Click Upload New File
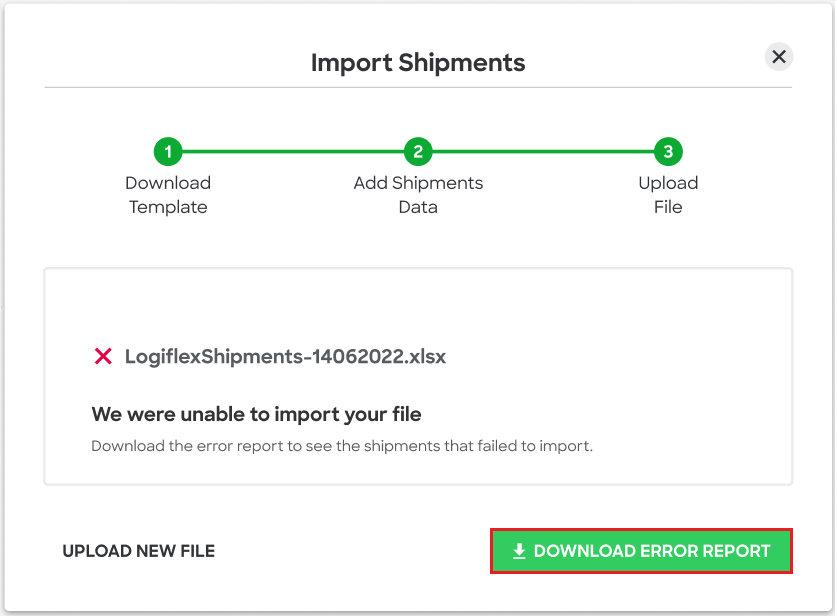This screenshot has height=616, width=837. (139, 551)
